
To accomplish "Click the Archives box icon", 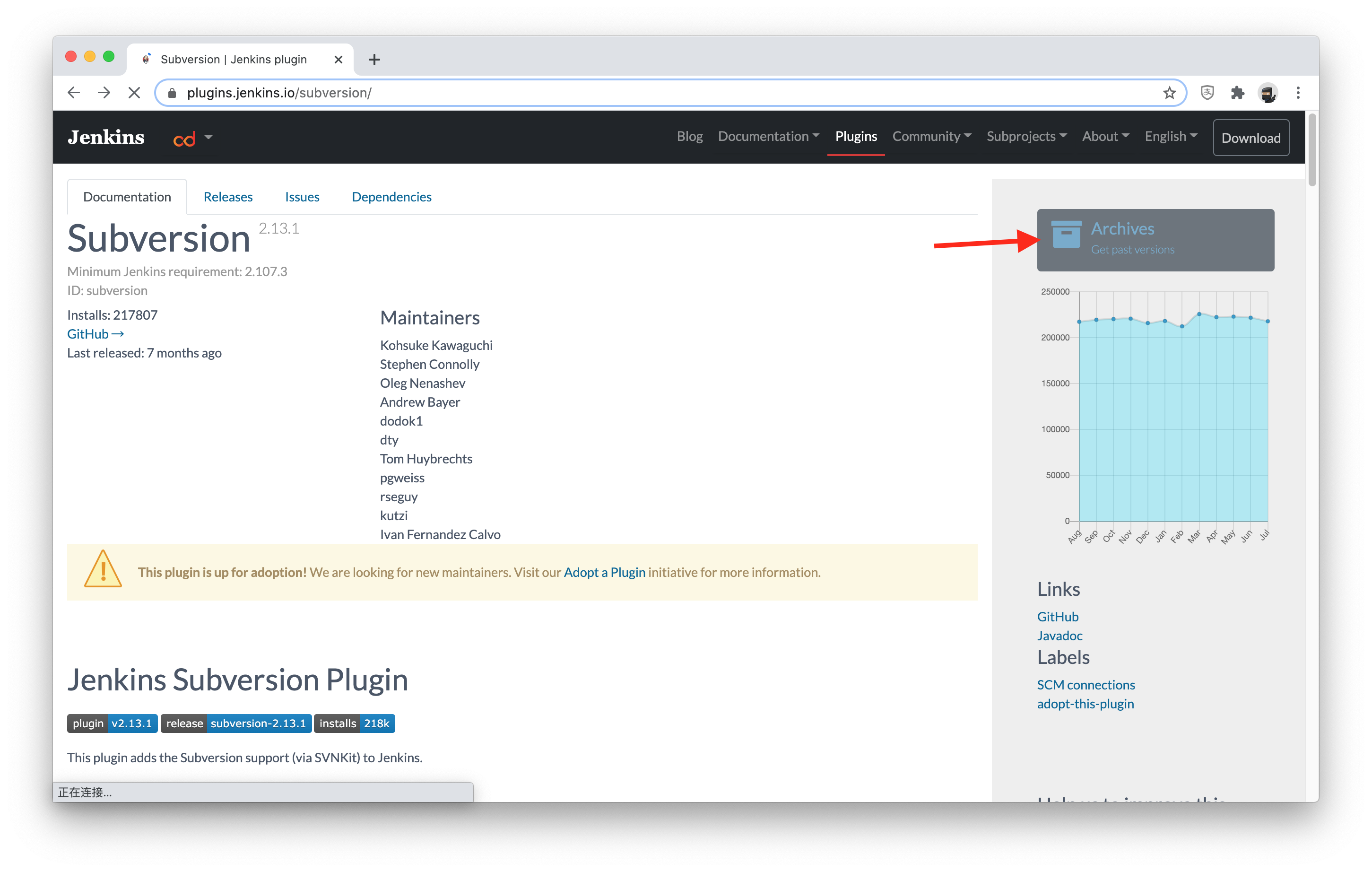I will click(1066, 234).
